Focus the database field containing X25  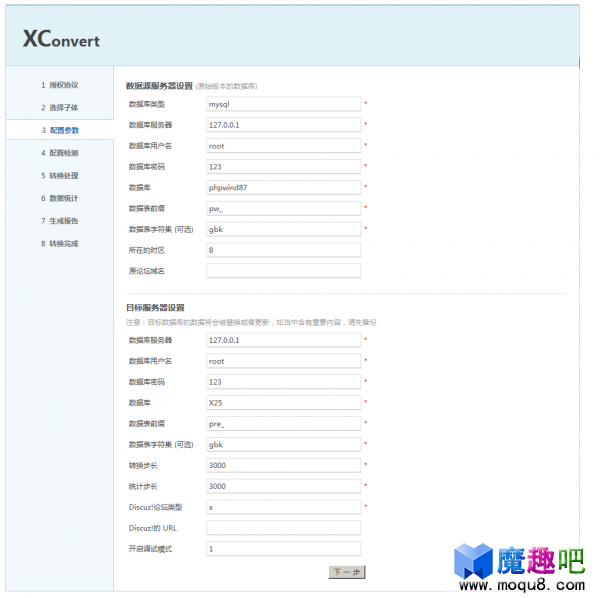coord(284,402)
